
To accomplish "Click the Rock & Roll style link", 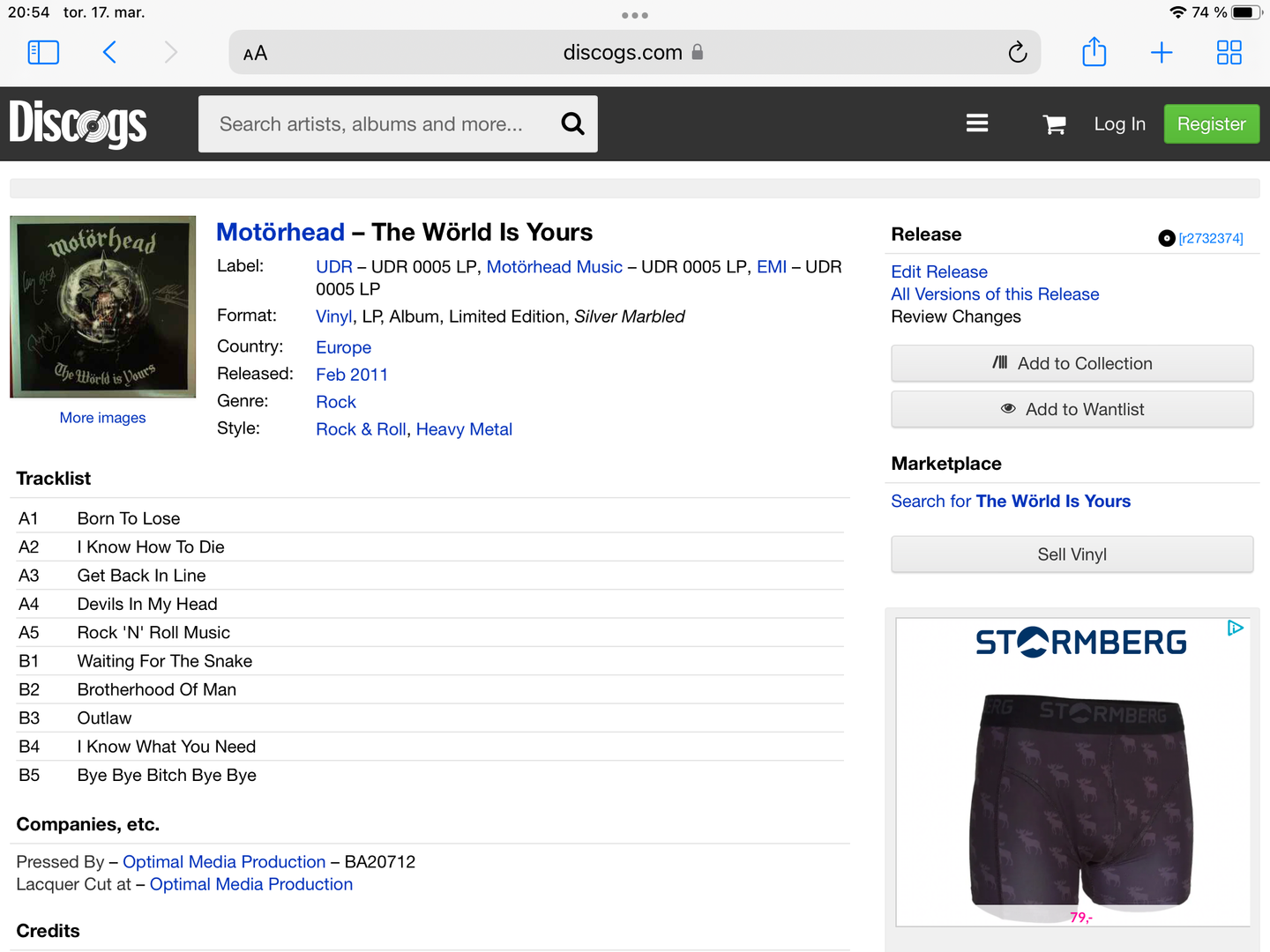I will (362, 429).
